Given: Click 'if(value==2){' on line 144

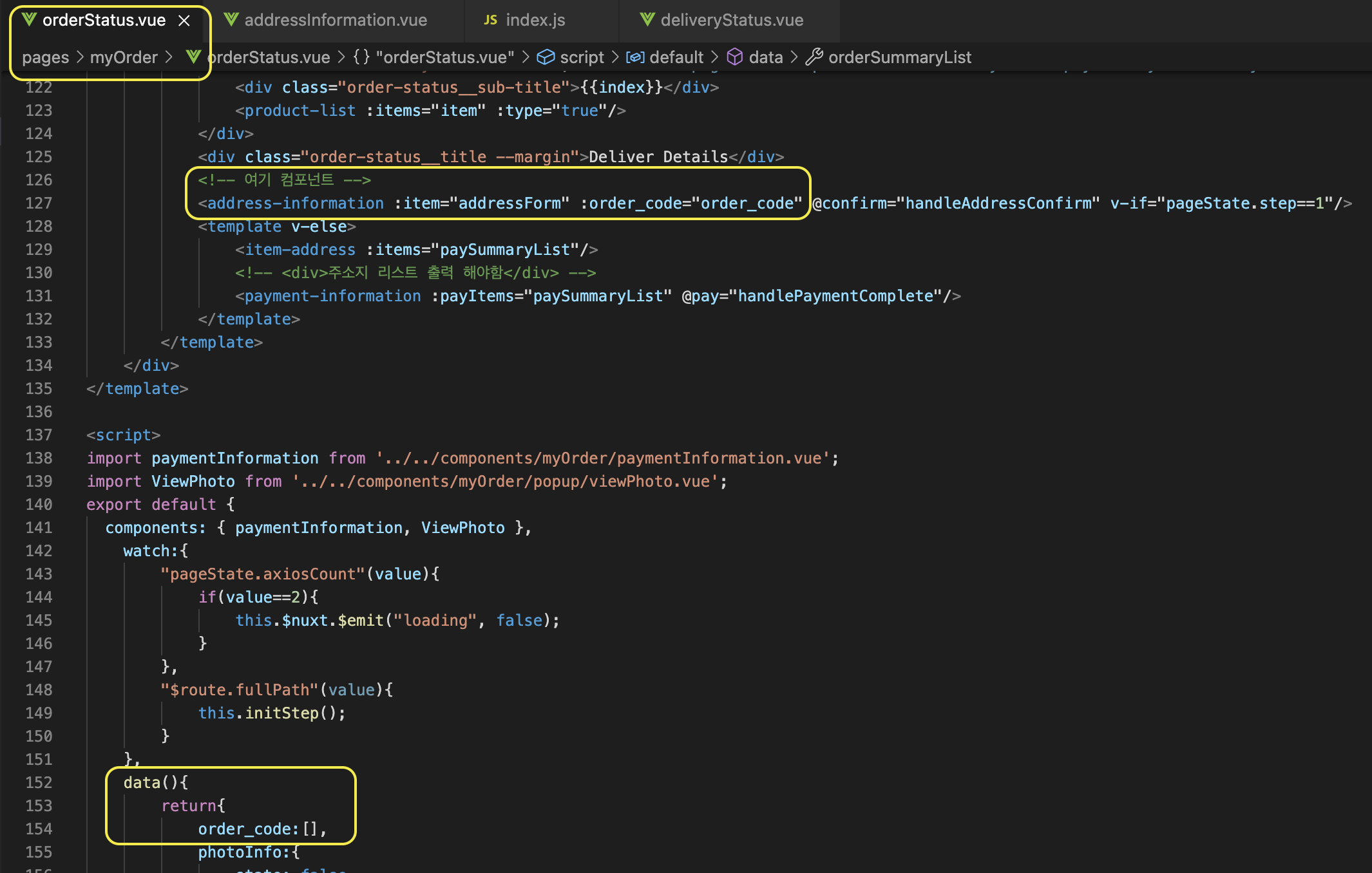Looking at the screenshot, I should 258,597.
